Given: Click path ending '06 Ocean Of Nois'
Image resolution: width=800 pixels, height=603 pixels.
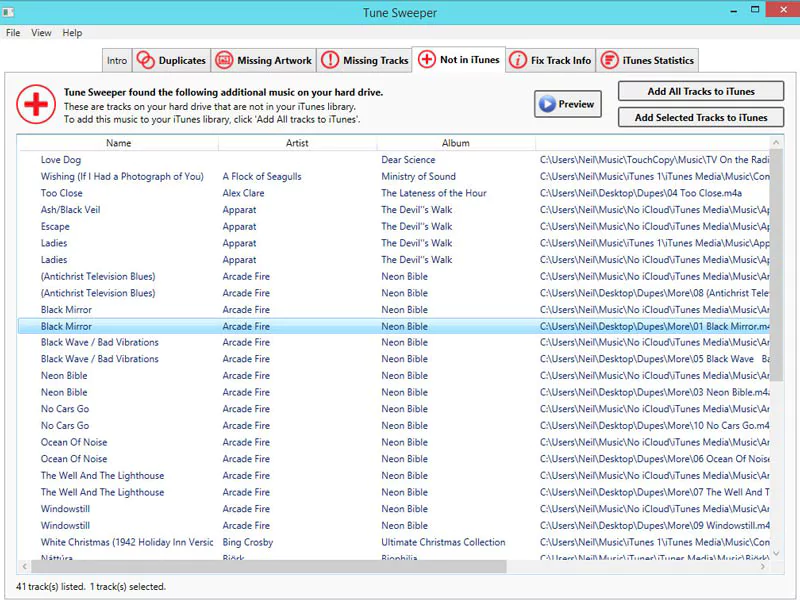Looking at the screenshot, I should (655, 459).
